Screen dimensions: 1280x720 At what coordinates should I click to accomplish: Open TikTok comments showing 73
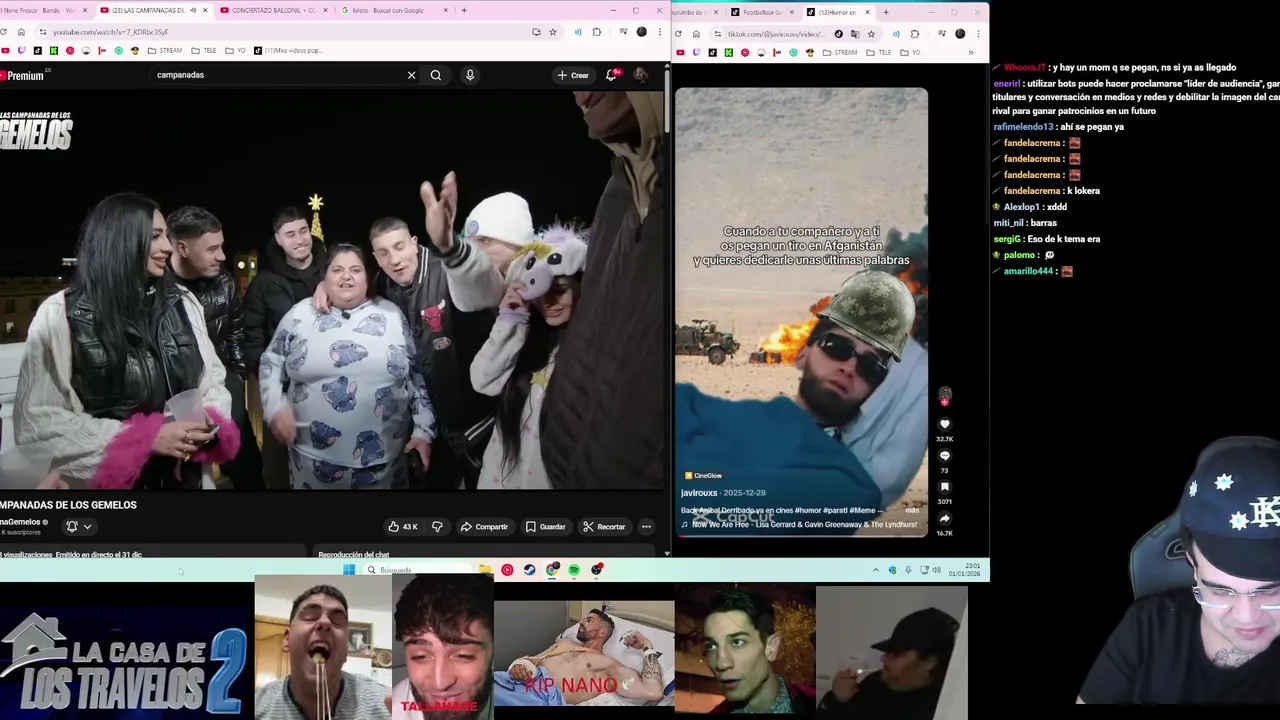point(944,456)
